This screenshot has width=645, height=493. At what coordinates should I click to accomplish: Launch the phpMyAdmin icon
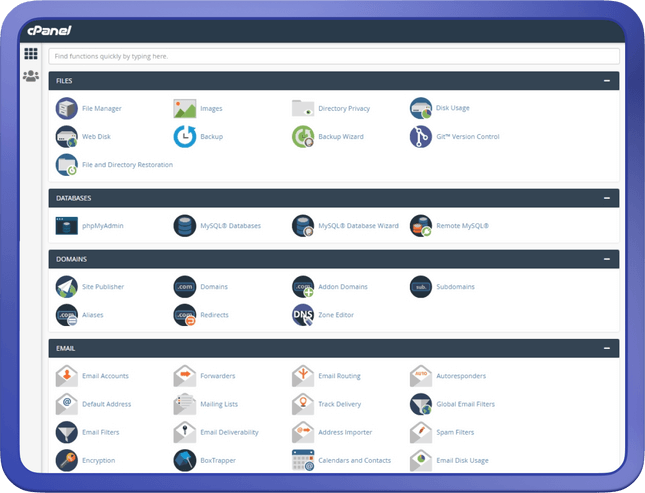67,226
